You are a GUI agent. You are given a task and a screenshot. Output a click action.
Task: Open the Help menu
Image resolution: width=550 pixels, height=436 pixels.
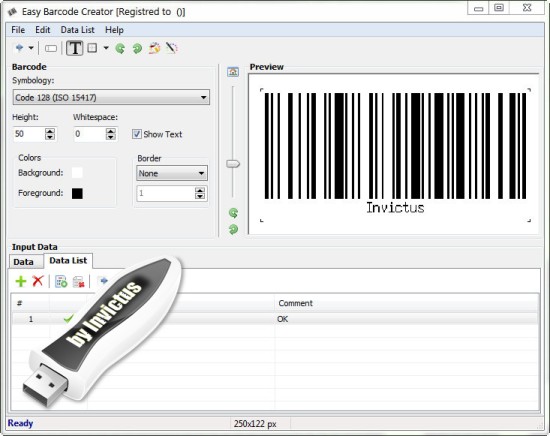click(114, 30)
